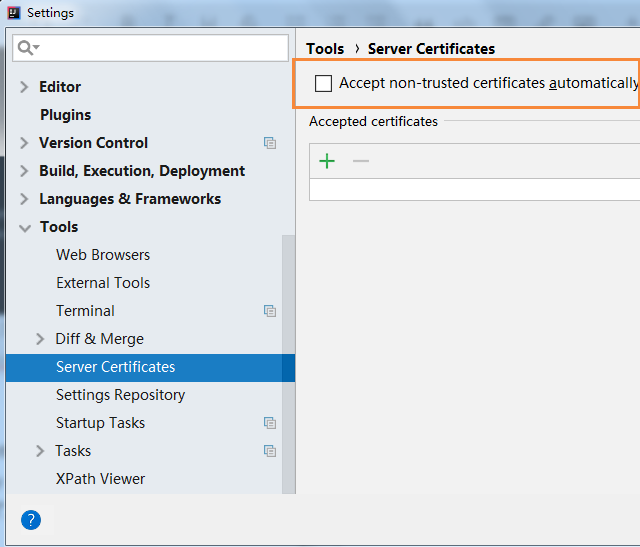Open the Settings Repository page
Screen dimensions: 640x547
coord(120,395)
